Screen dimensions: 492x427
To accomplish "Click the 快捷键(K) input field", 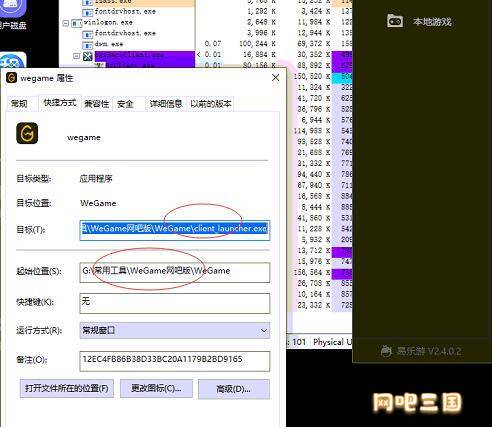I will [x=175, y=303].
